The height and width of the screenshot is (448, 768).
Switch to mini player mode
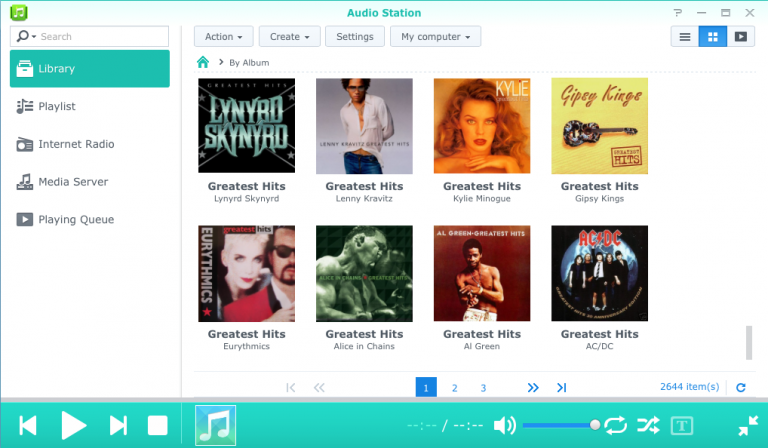[x=748, y=425]
